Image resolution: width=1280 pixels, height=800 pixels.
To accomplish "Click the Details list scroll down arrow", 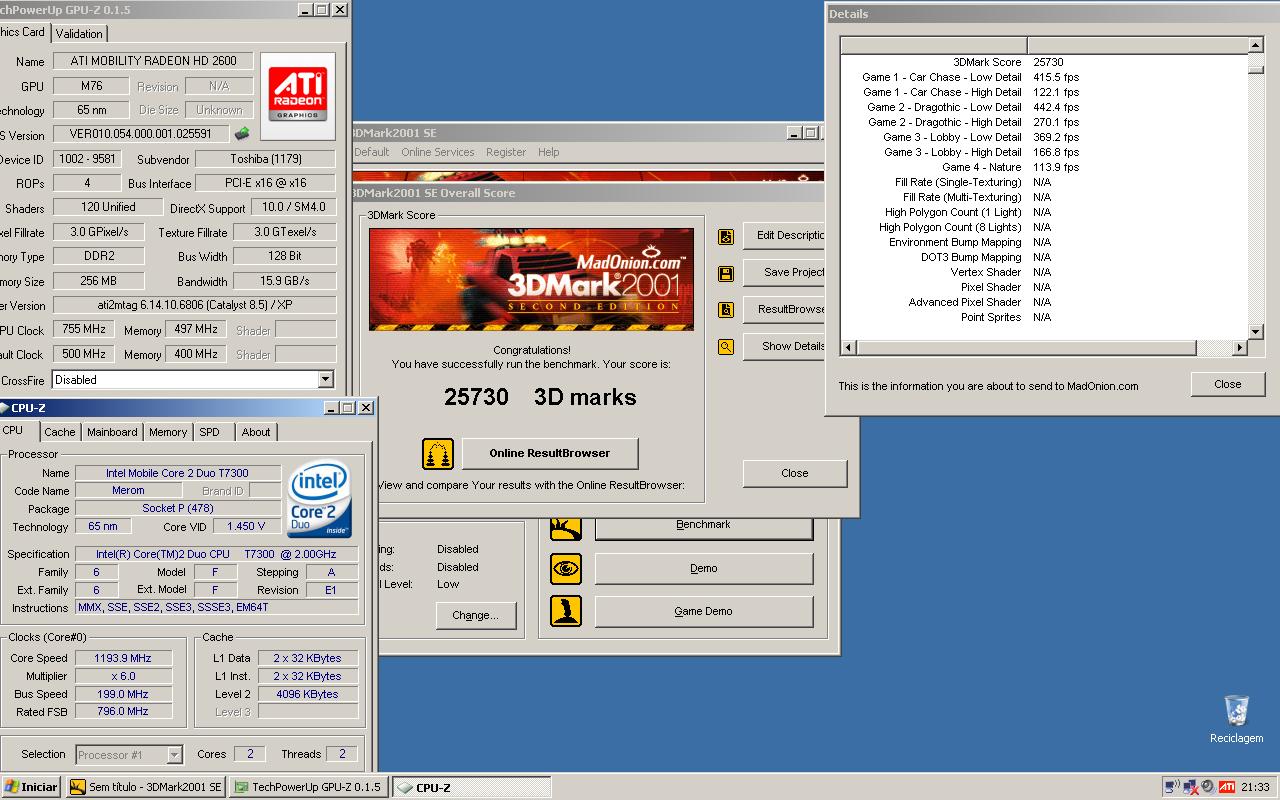I will pyautogui.click(x=1256, y=332).
